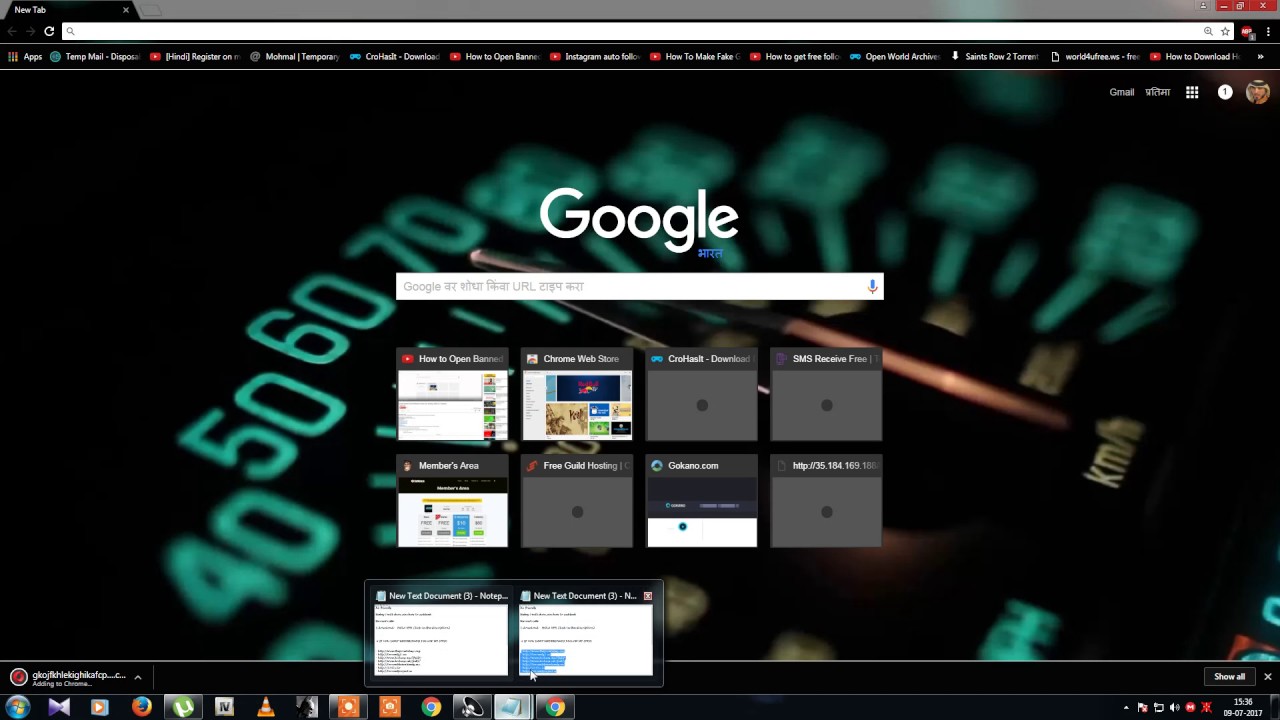Open the SMS Receive Free tile

tap(826, 394)
